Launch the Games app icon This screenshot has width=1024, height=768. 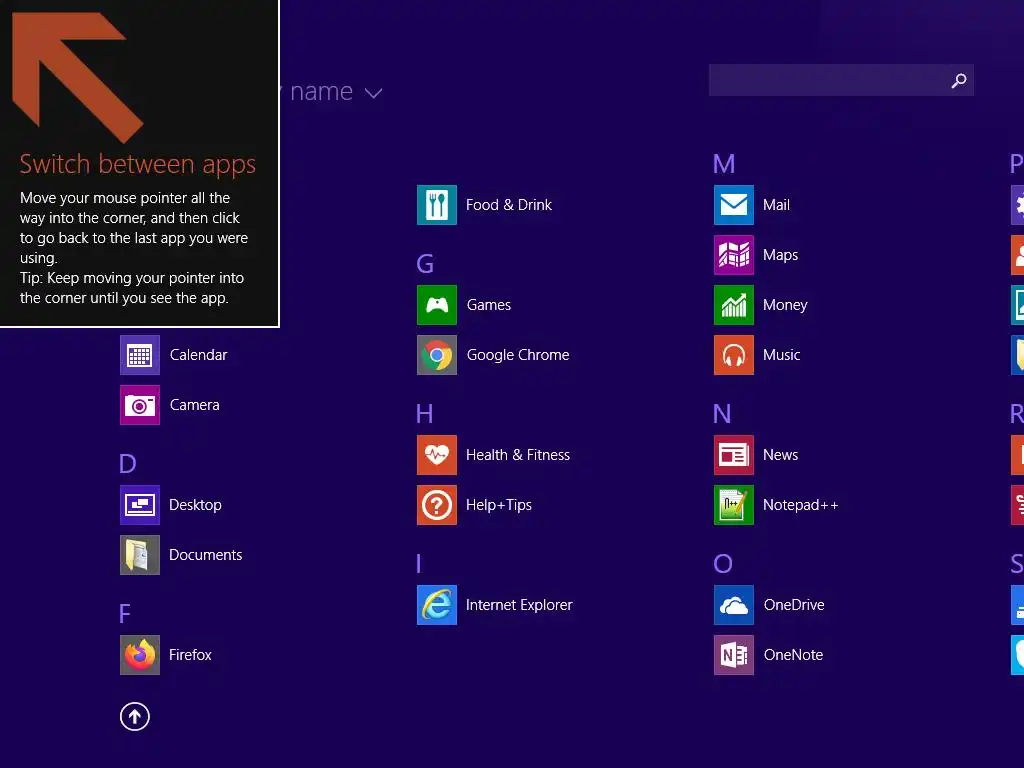tap(437, 305)
